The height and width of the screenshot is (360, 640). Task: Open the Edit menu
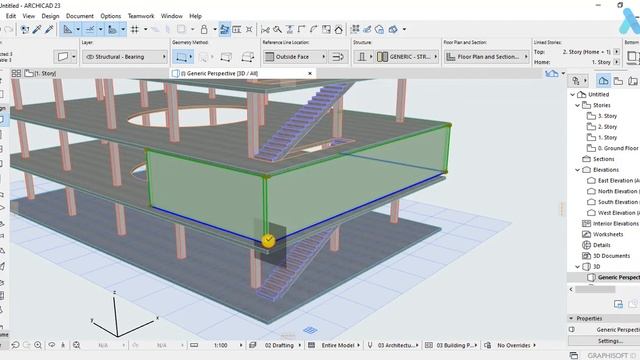11,16
